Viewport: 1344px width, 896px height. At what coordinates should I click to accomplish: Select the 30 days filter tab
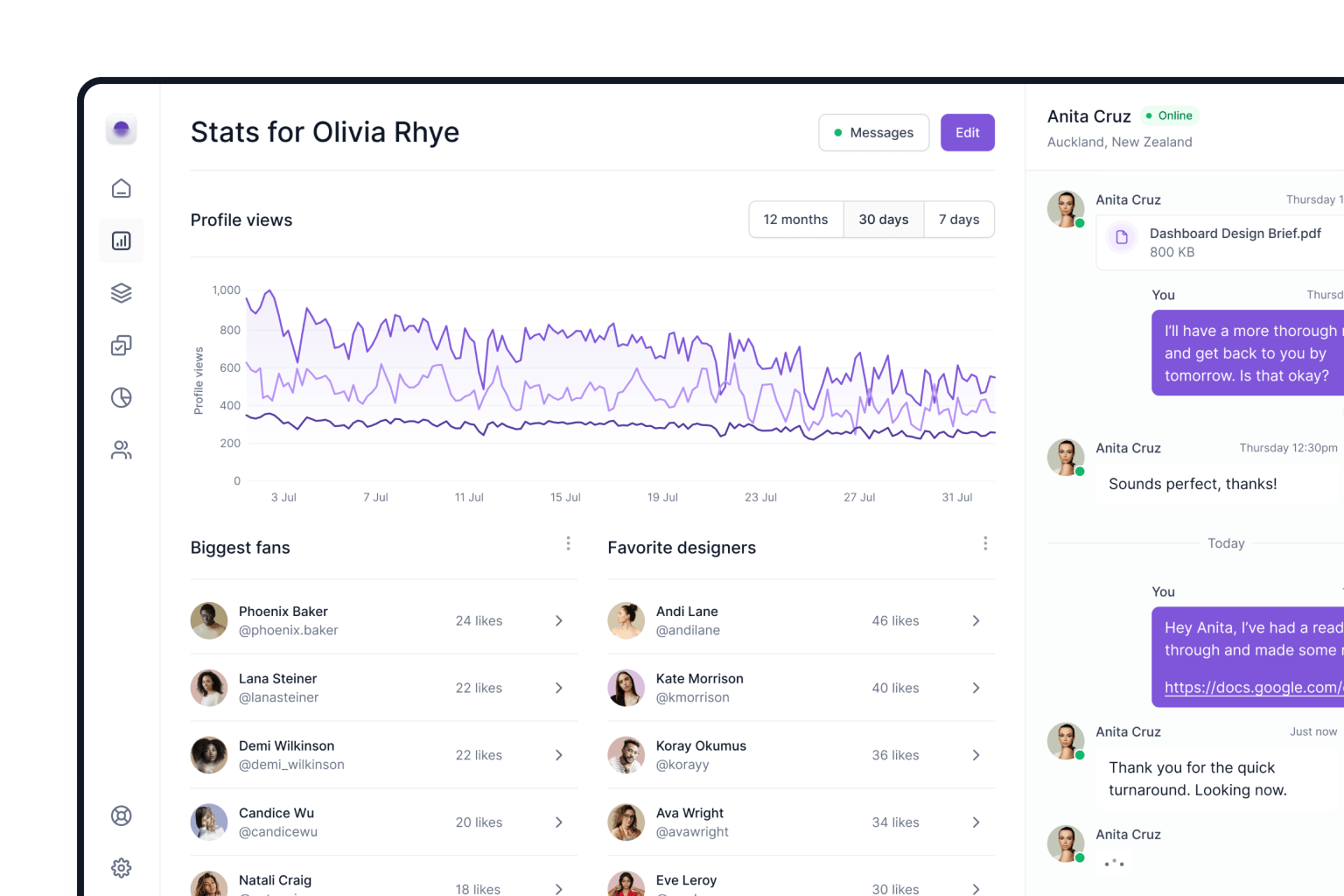[x=884, y=219]
